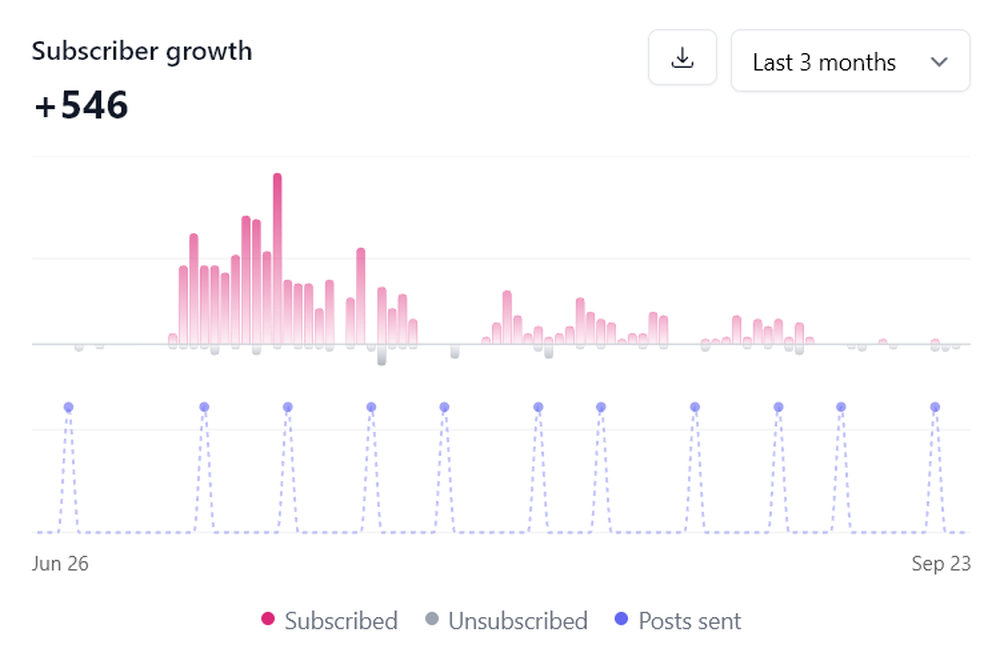
Task: Click the Jun 26 axis label
Action: point(60,564)
